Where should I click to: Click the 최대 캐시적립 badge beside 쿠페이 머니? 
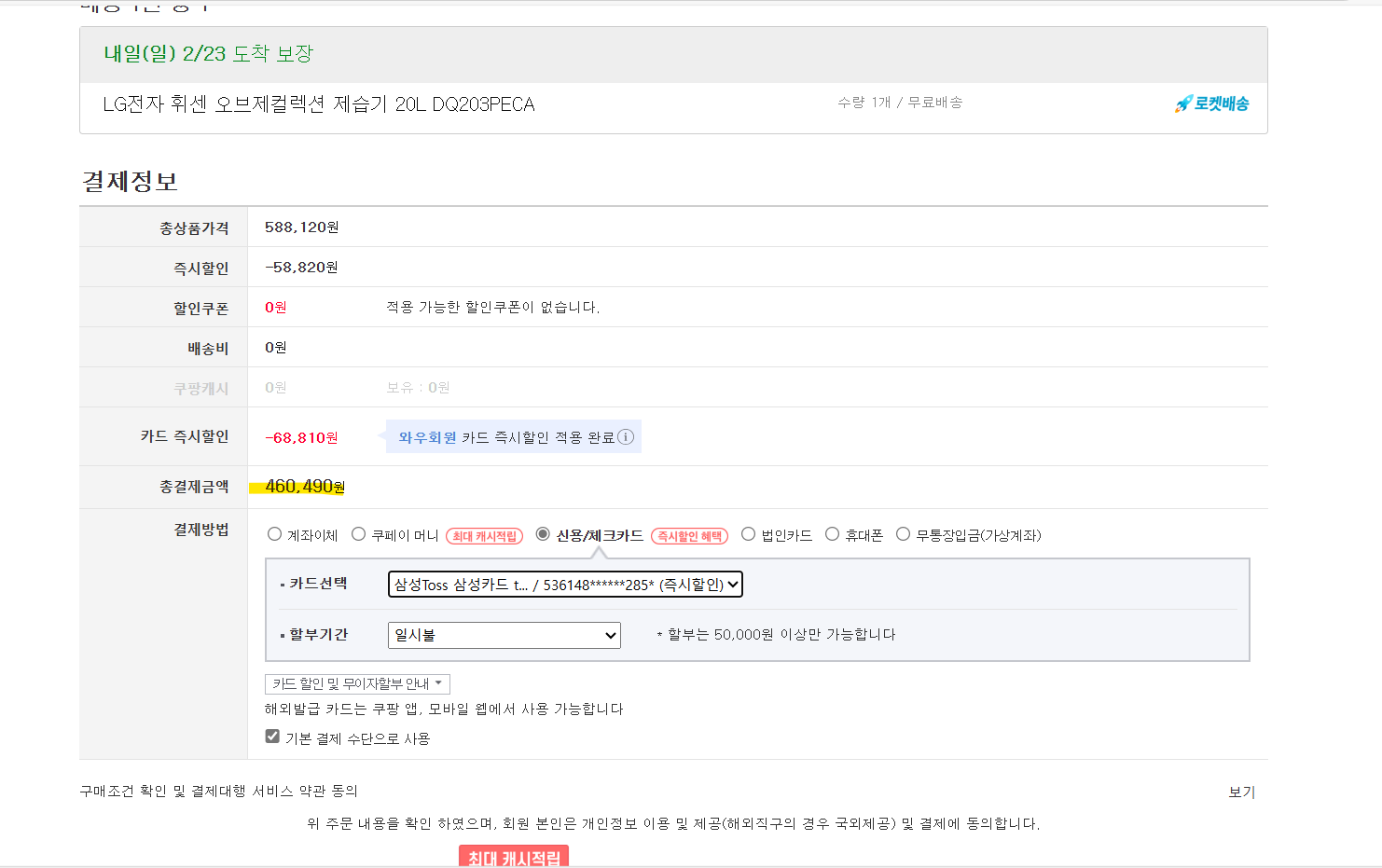(x=484, y=536)
